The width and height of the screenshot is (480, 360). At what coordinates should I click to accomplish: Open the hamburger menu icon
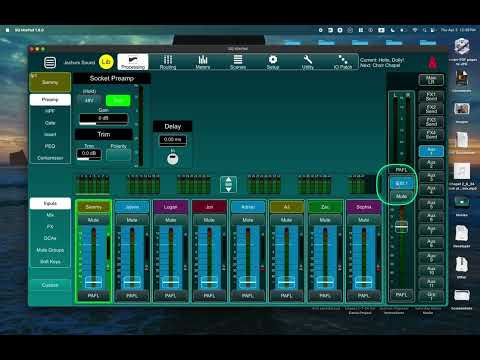[50, 62]
